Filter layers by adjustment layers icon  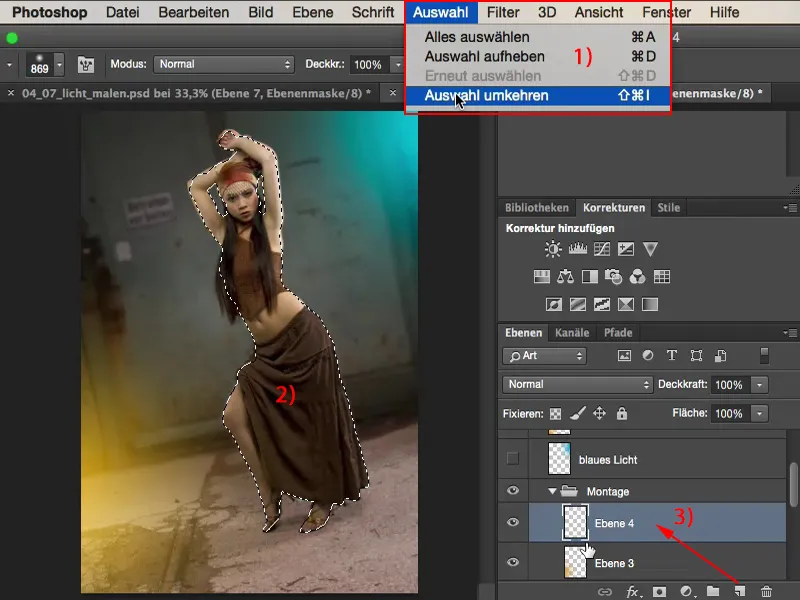coord(648,356)
